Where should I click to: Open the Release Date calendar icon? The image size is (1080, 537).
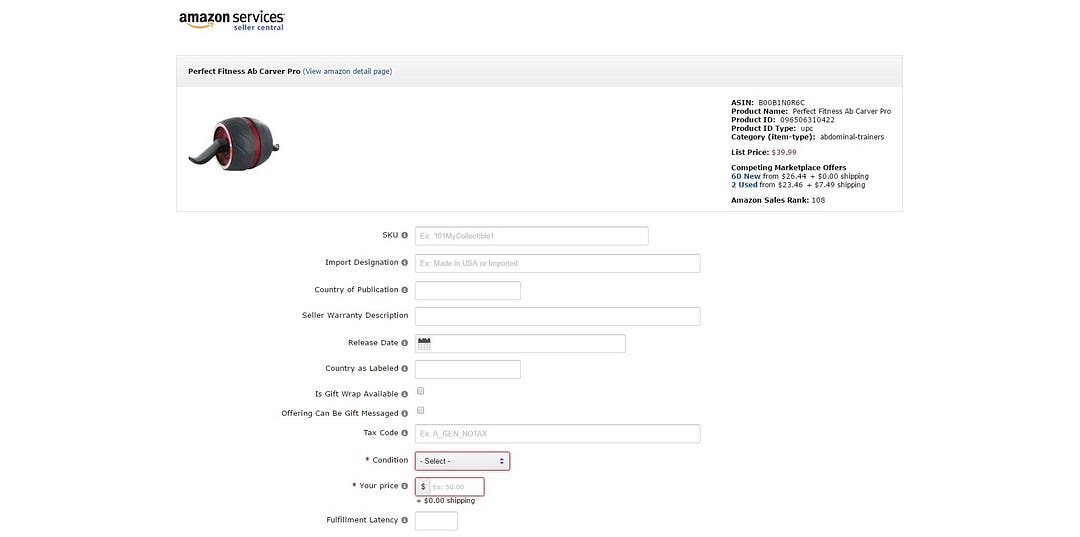point(424,344)
